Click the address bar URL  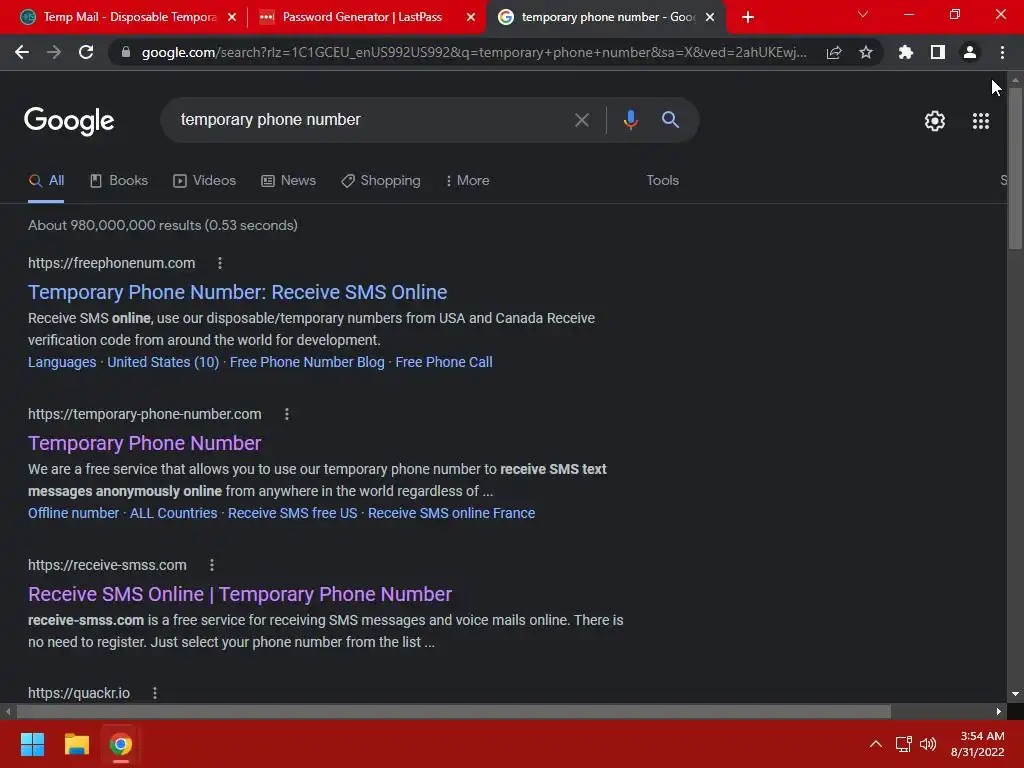pos(474,52)
